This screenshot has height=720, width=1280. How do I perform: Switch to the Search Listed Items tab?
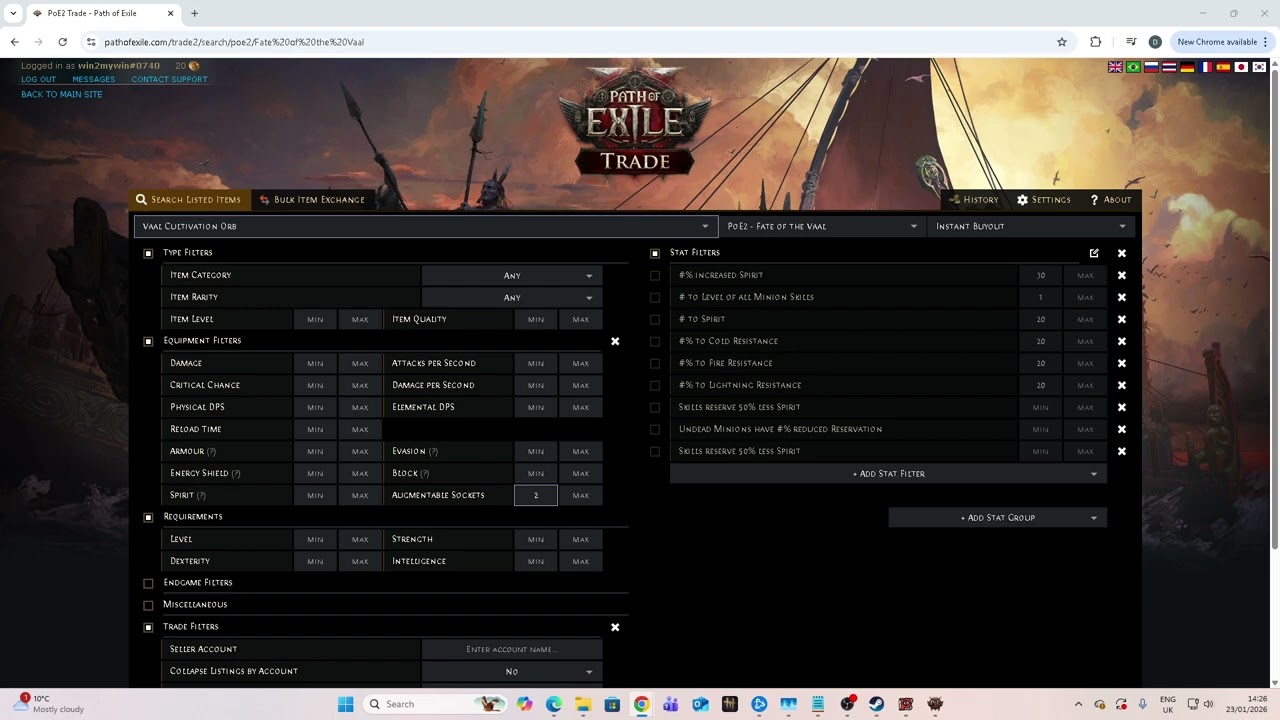[189, 199]
